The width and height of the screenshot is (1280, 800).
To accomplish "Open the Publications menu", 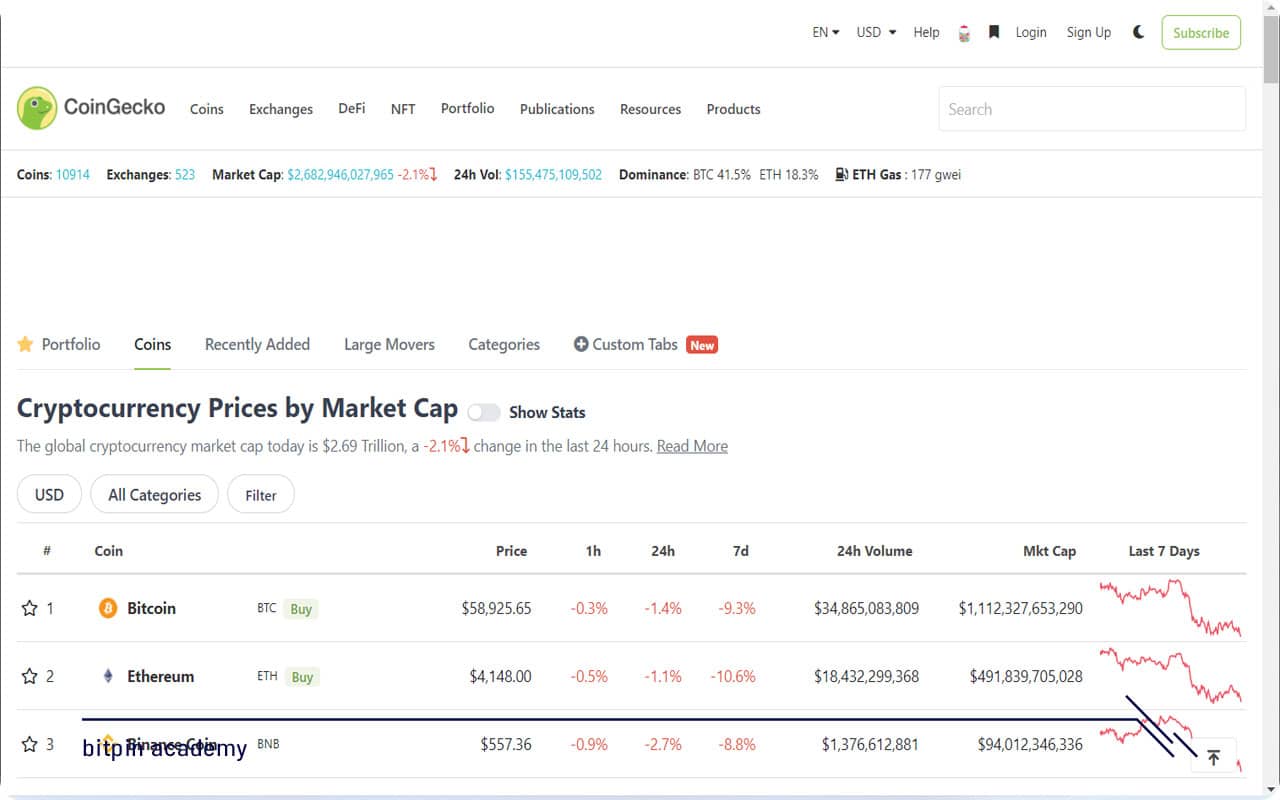I will tap(557, 109).
